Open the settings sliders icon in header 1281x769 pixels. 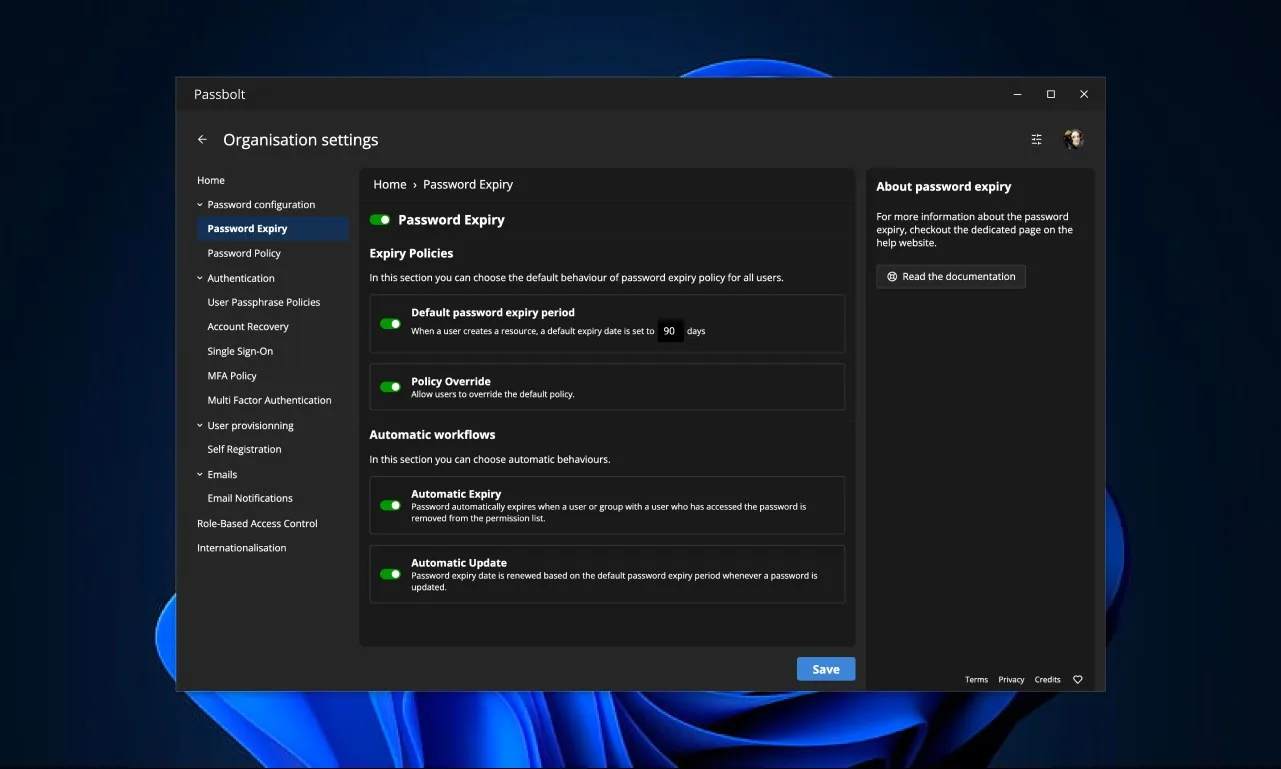coord(1036,140)
